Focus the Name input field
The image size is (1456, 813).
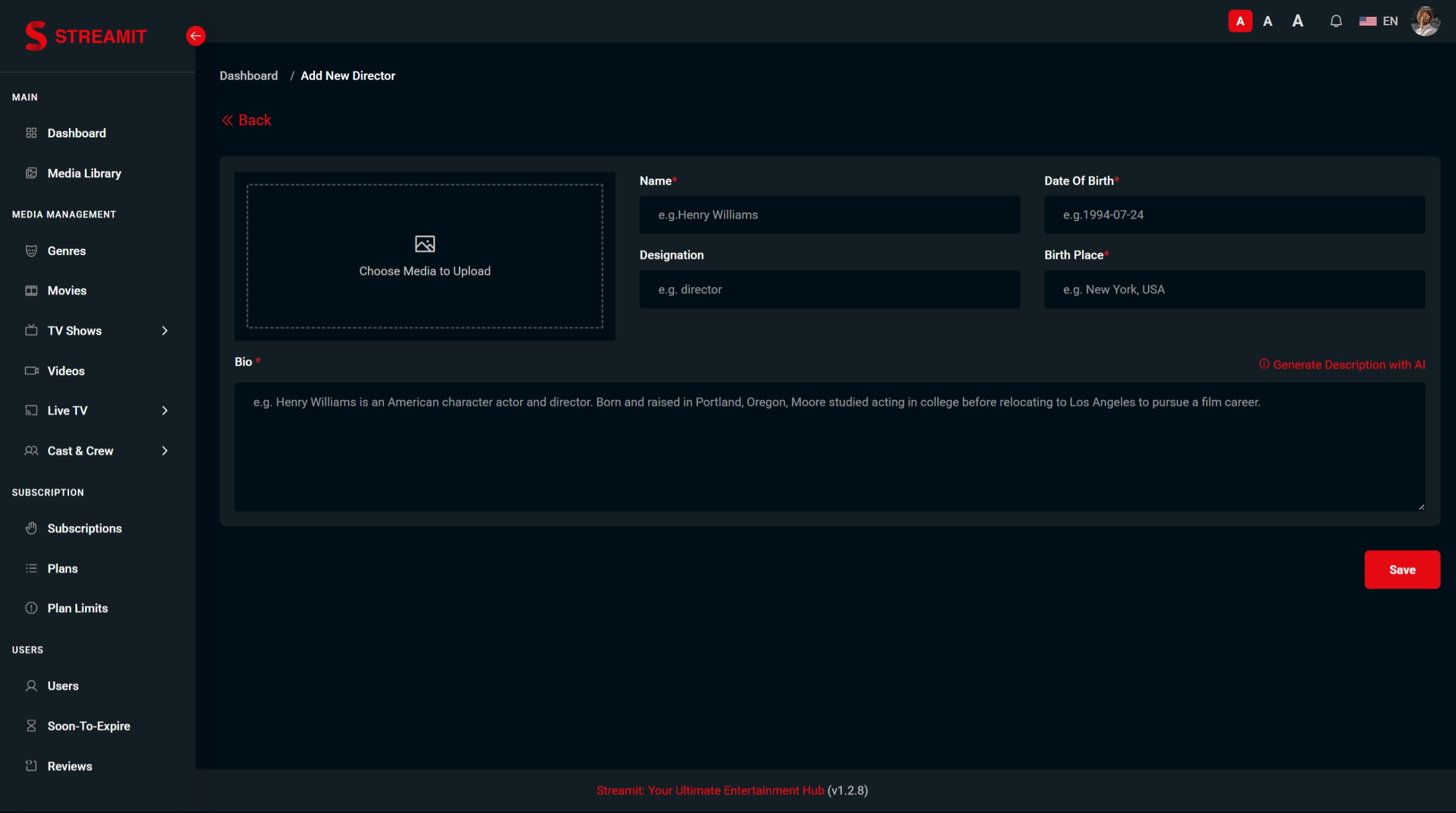pyautogui.click(x=829, y=215)
